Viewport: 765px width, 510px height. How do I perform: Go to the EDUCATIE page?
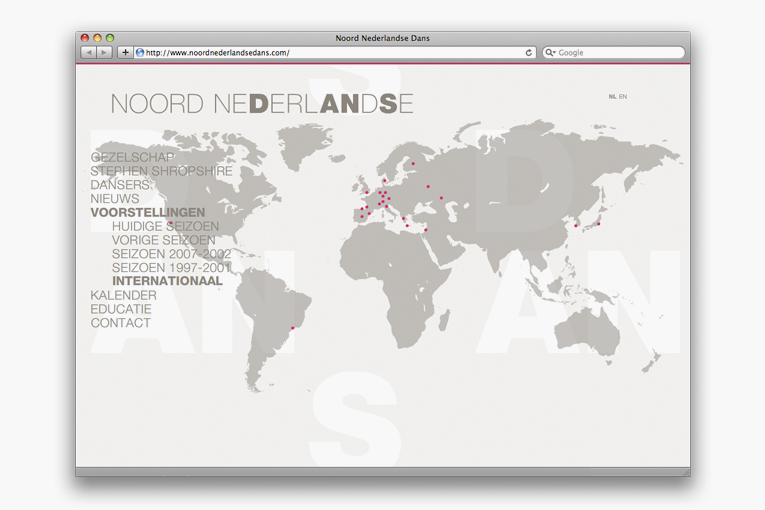(x=121, y=309)
